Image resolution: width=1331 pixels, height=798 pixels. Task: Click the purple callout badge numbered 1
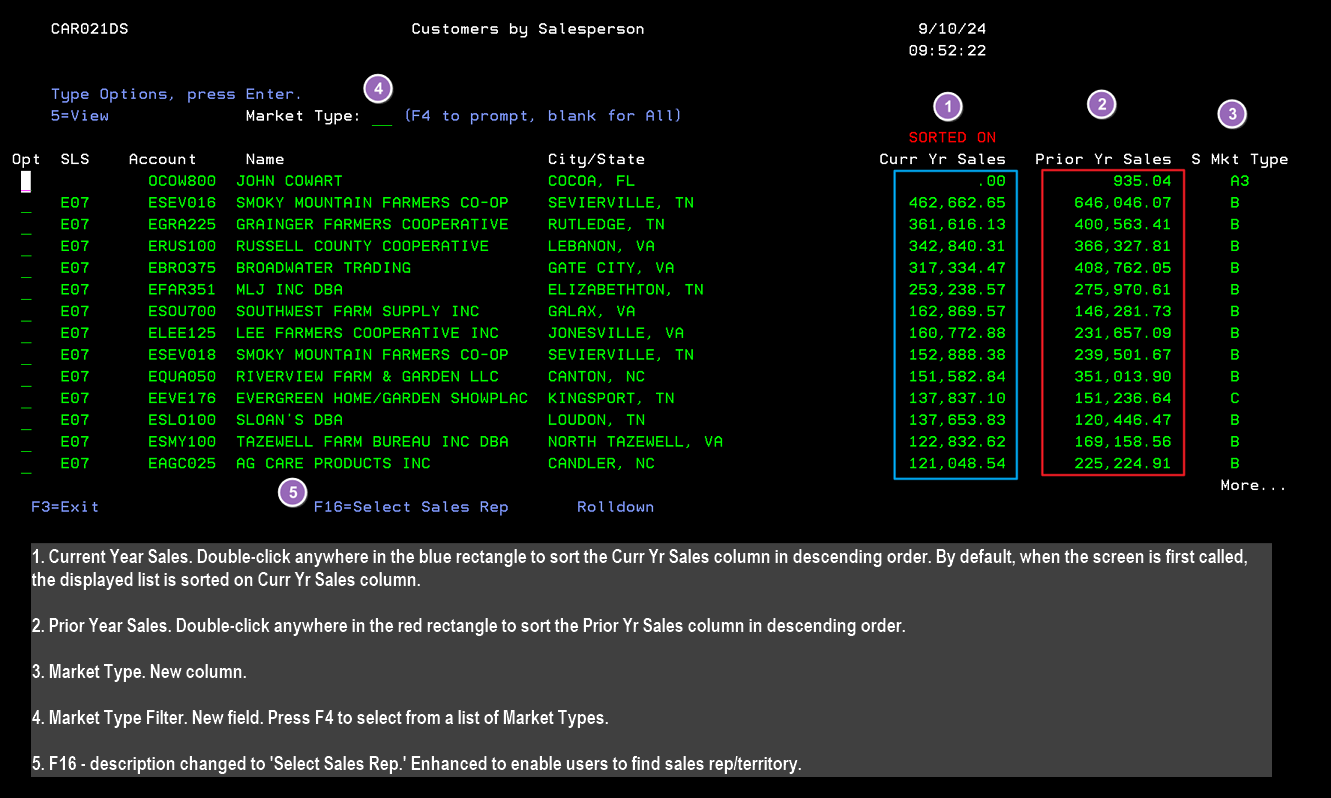coord(947,106)
